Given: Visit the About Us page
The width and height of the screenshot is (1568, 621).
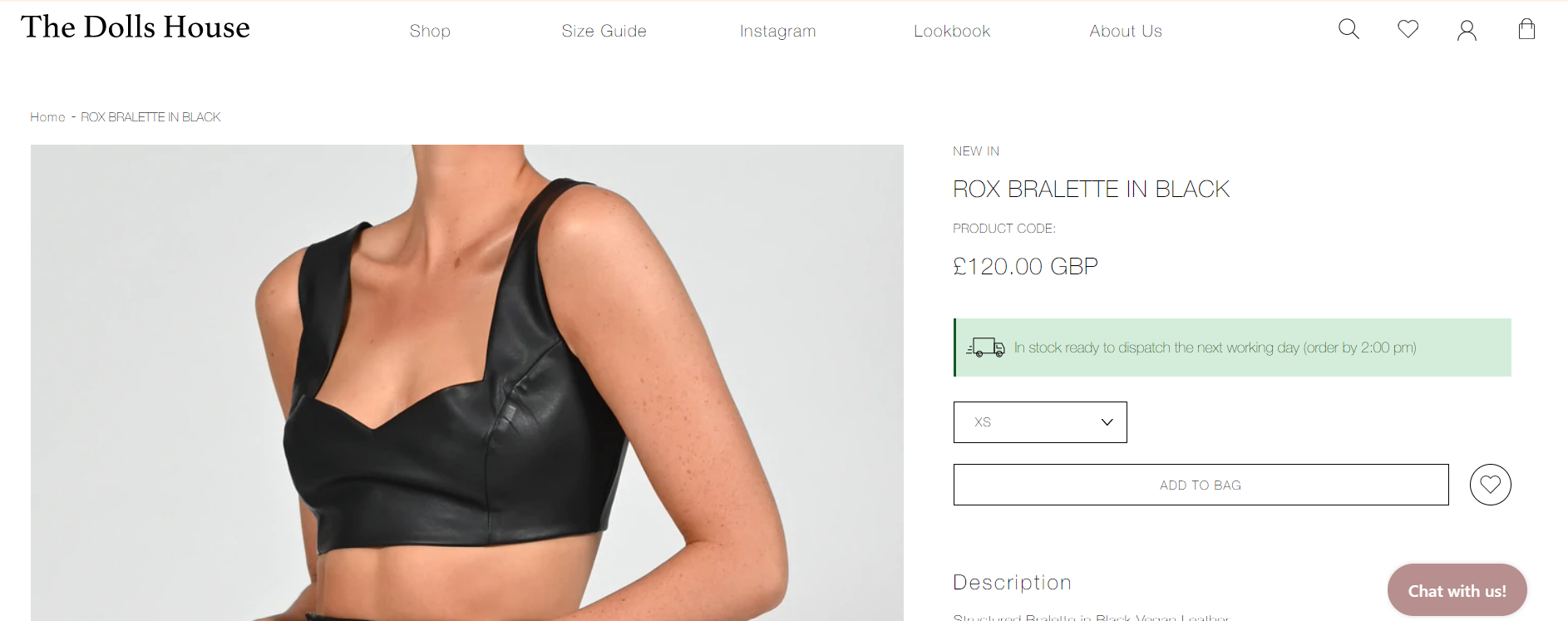Looking at the screenshot, I should point(1126,31).
